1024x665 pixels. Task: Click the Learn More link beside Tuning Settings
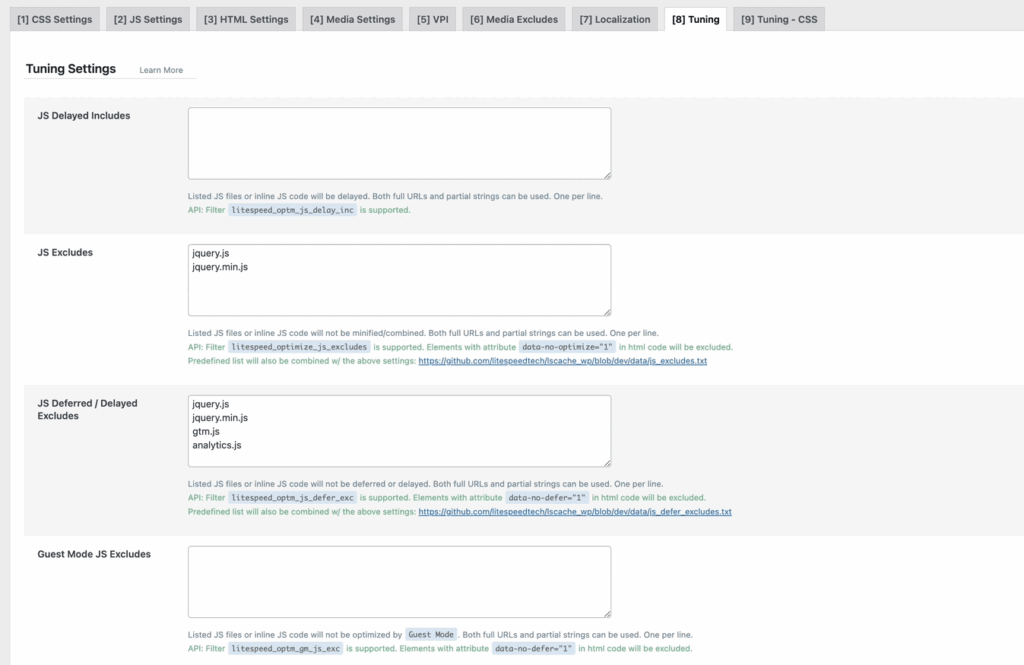click(x=161, y=70)
